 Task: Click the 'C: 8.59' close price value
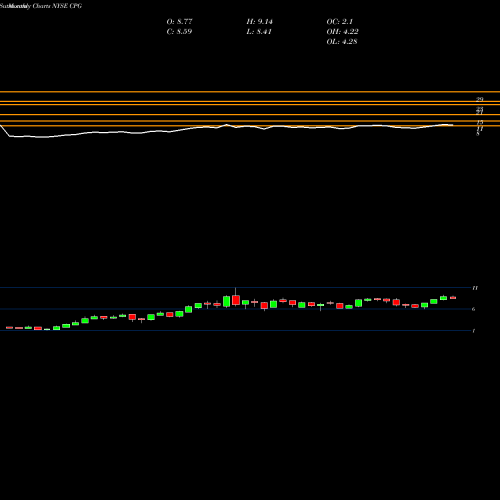[179, 32]
